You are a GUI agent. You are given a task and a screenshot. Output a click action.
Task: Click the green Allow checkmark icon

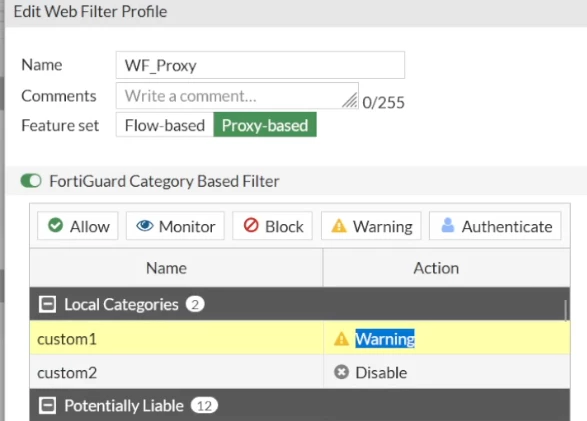55,226
